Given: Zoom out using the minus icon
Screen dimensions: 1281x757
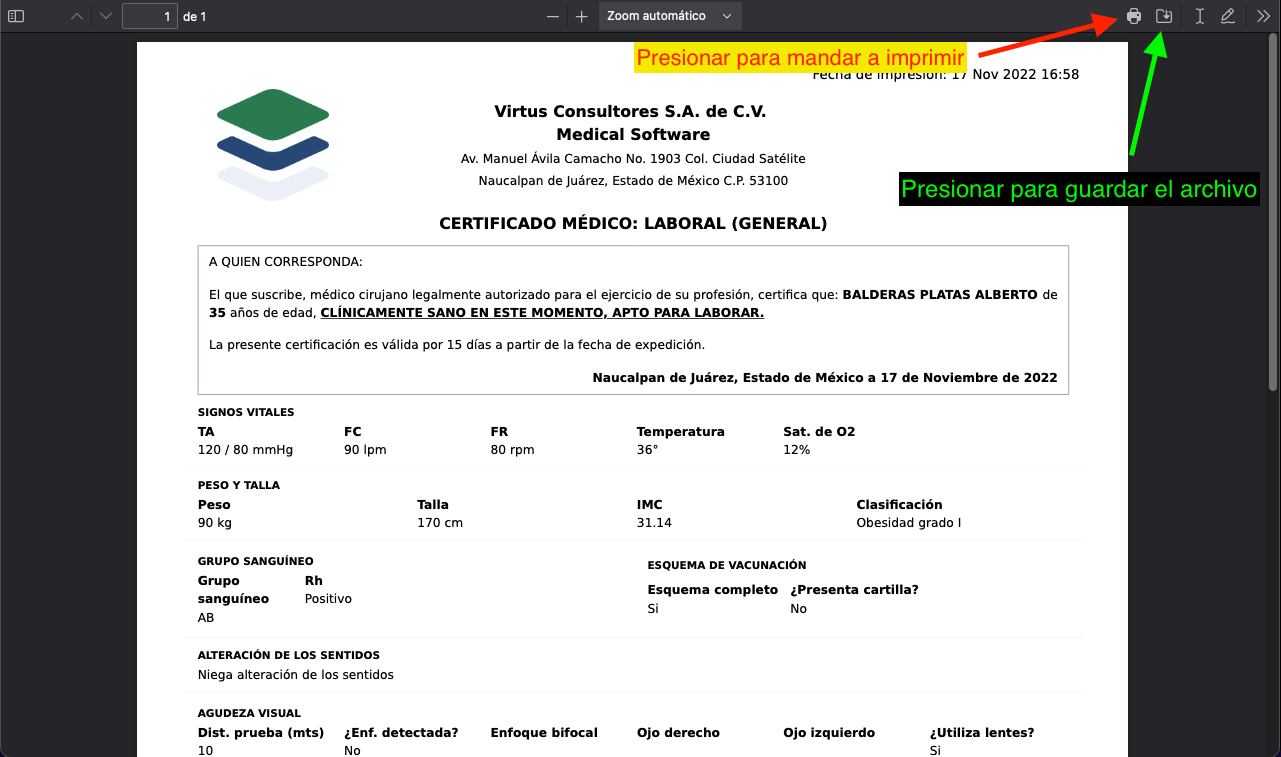Looking at the screenshot, I should click(553, 16).
